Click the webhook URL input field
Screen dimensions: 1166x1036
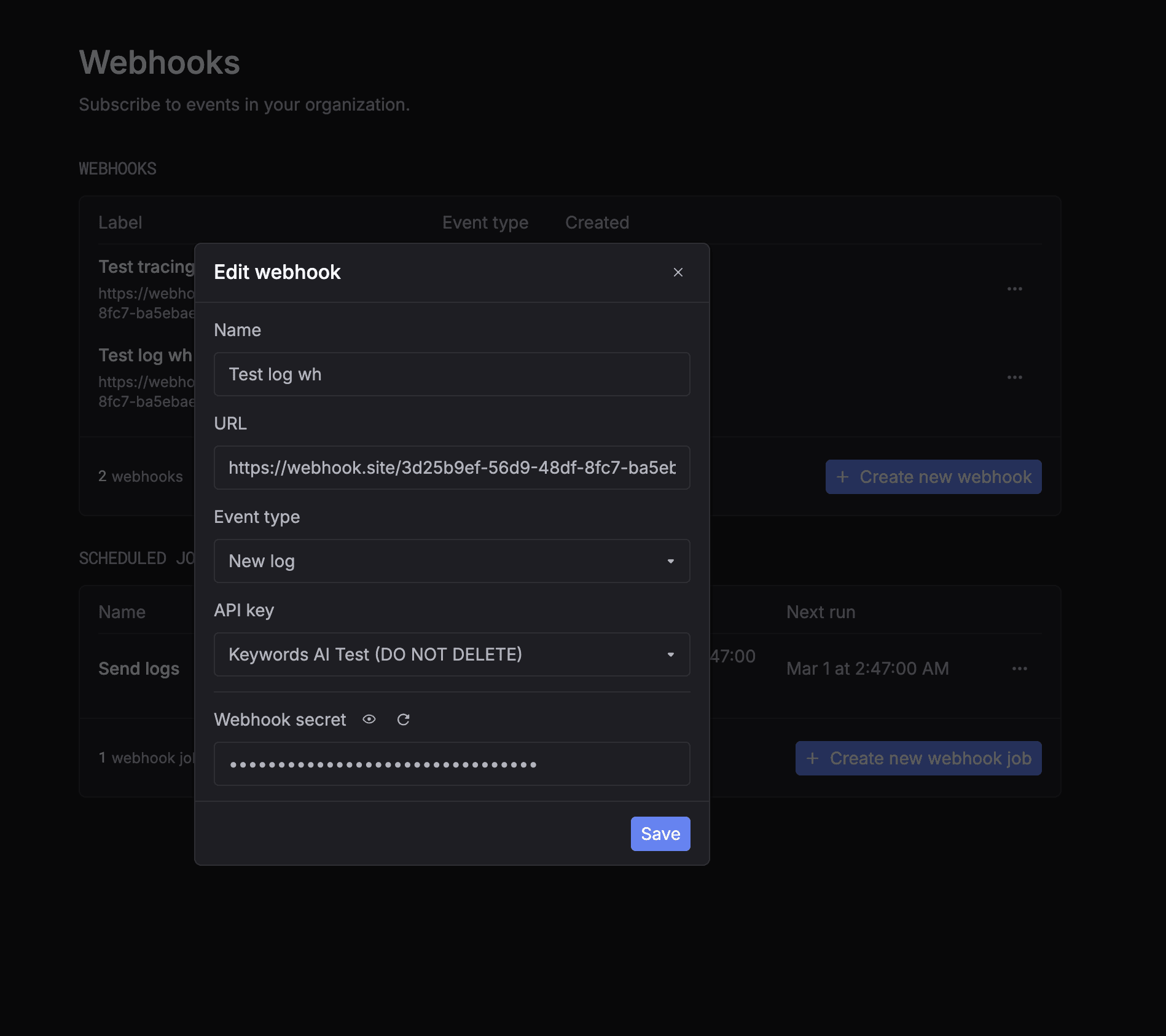(x=452, y=468)
